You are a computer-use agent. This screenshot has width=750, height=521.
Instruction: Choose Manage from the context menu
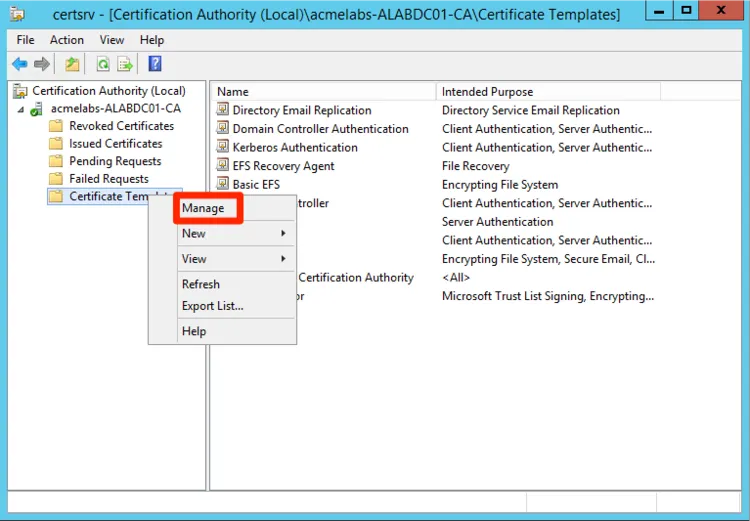coord(203,208)
